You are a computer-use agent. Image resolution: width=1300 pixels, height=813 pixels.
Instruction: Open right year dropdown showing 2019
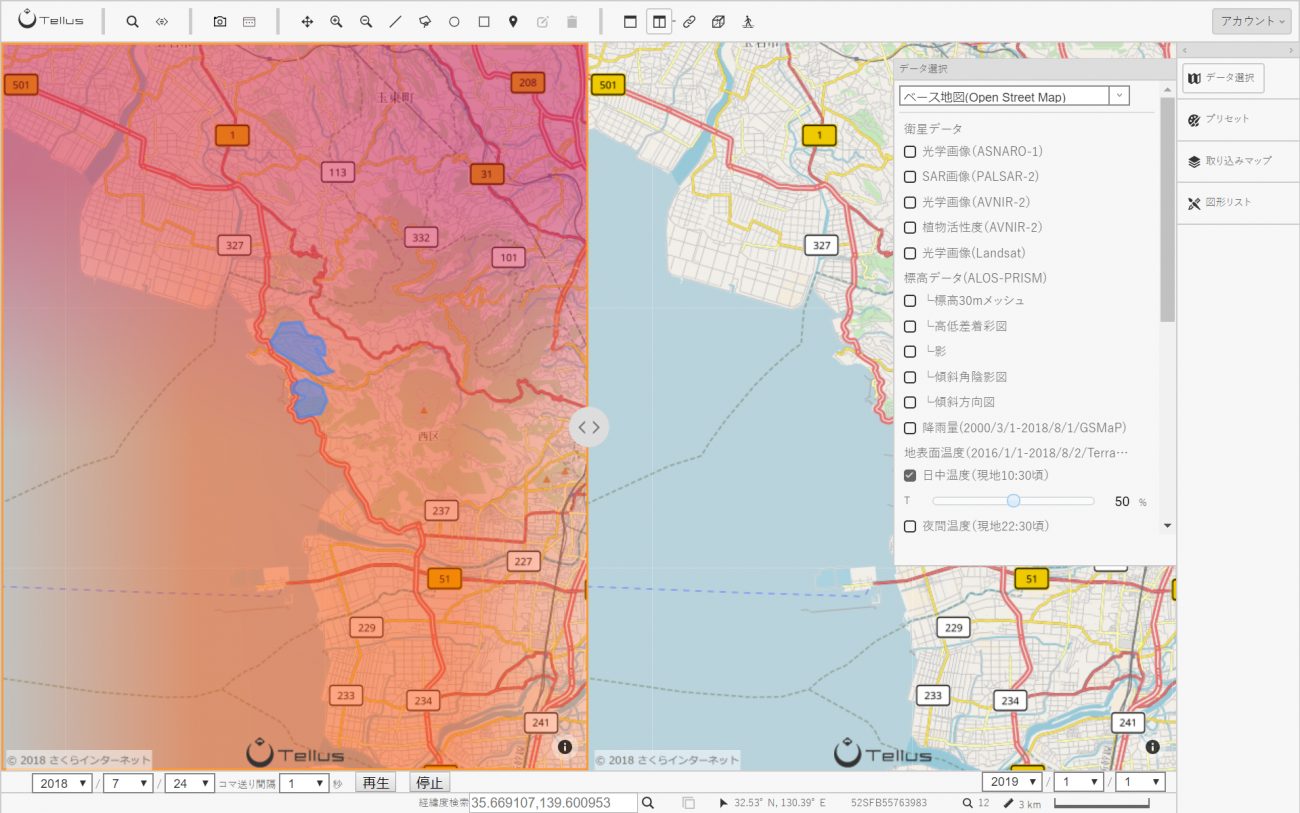click(x=1012, y=783)
